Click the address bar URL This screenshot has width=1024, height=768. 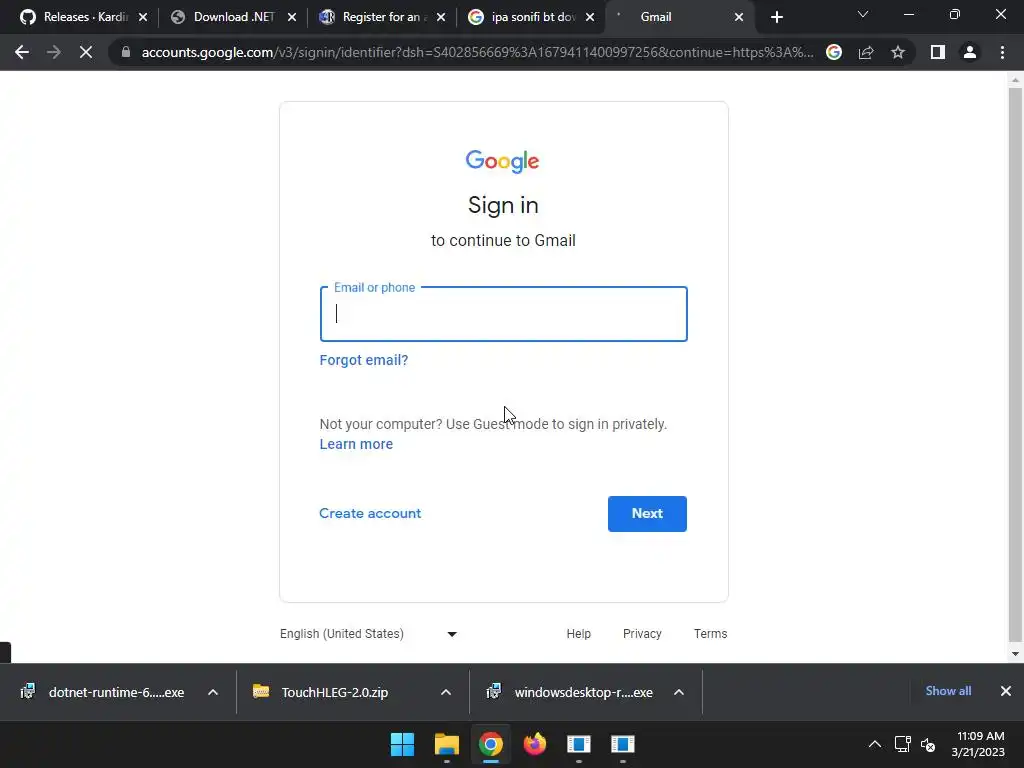(x=477, y=52)
